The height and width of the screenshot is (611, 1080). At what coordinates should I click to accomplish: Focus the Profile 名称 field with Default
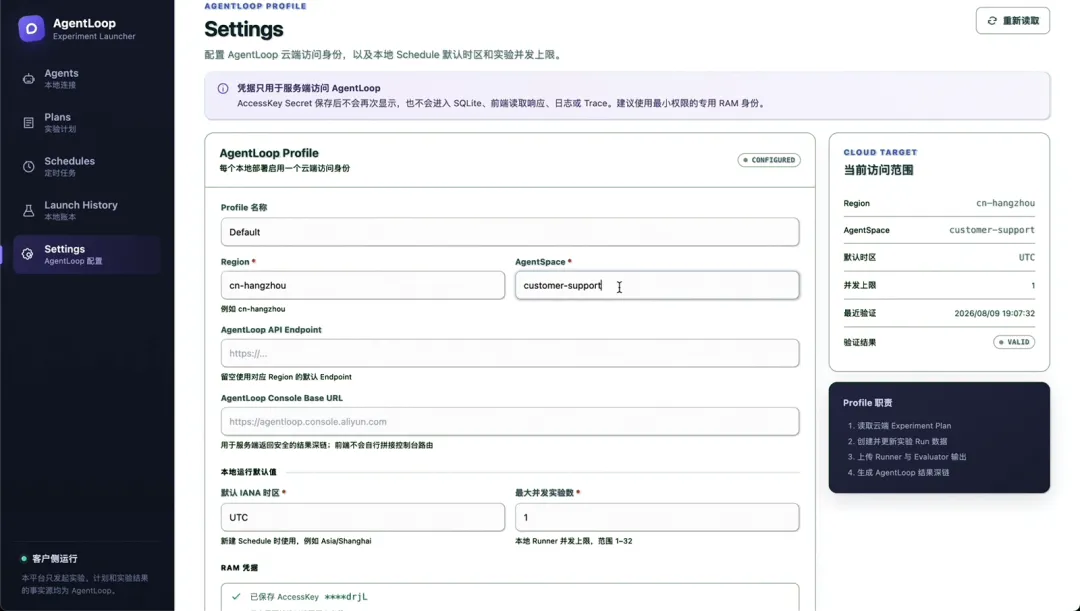tap(510, 232)
